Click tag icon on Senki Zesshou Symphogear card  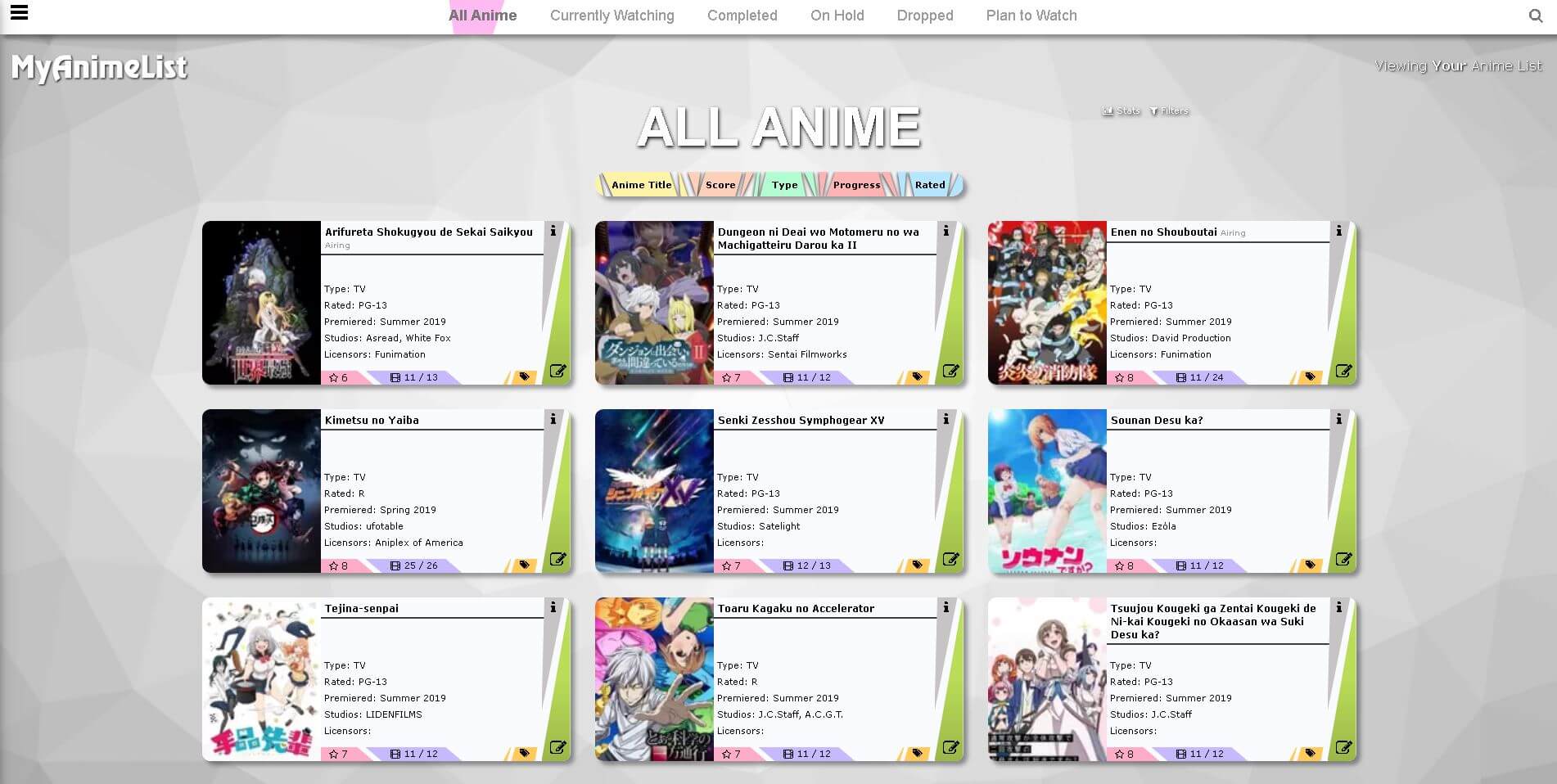[x=917, y=565]
